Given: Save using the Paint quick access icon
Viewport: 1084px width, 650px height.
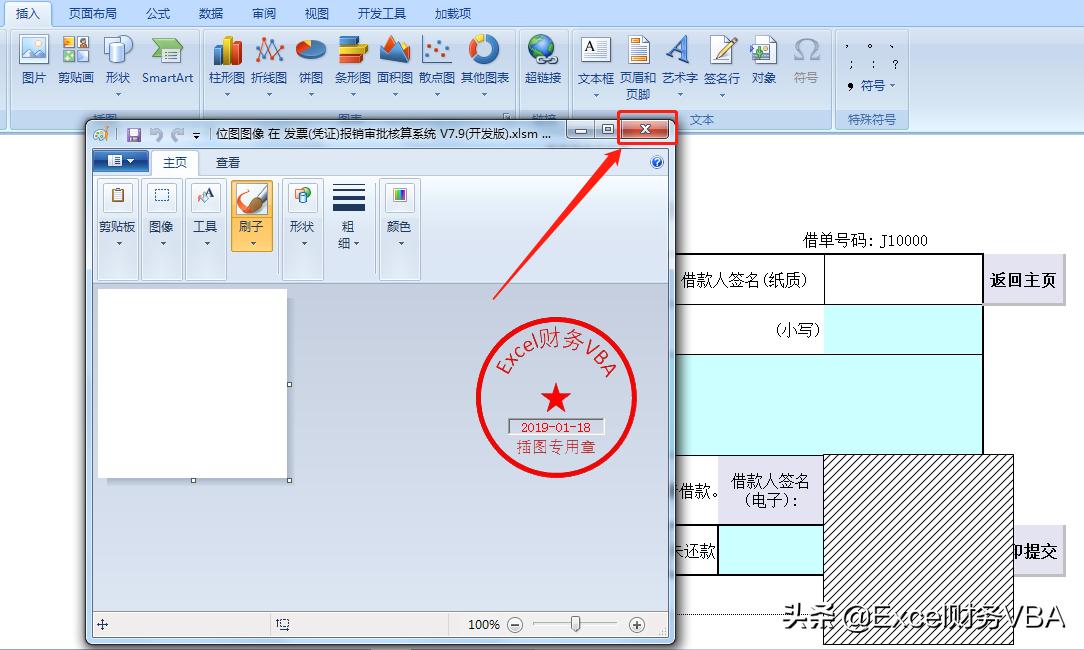Looking at the screenshot, I should pos(134,134).
